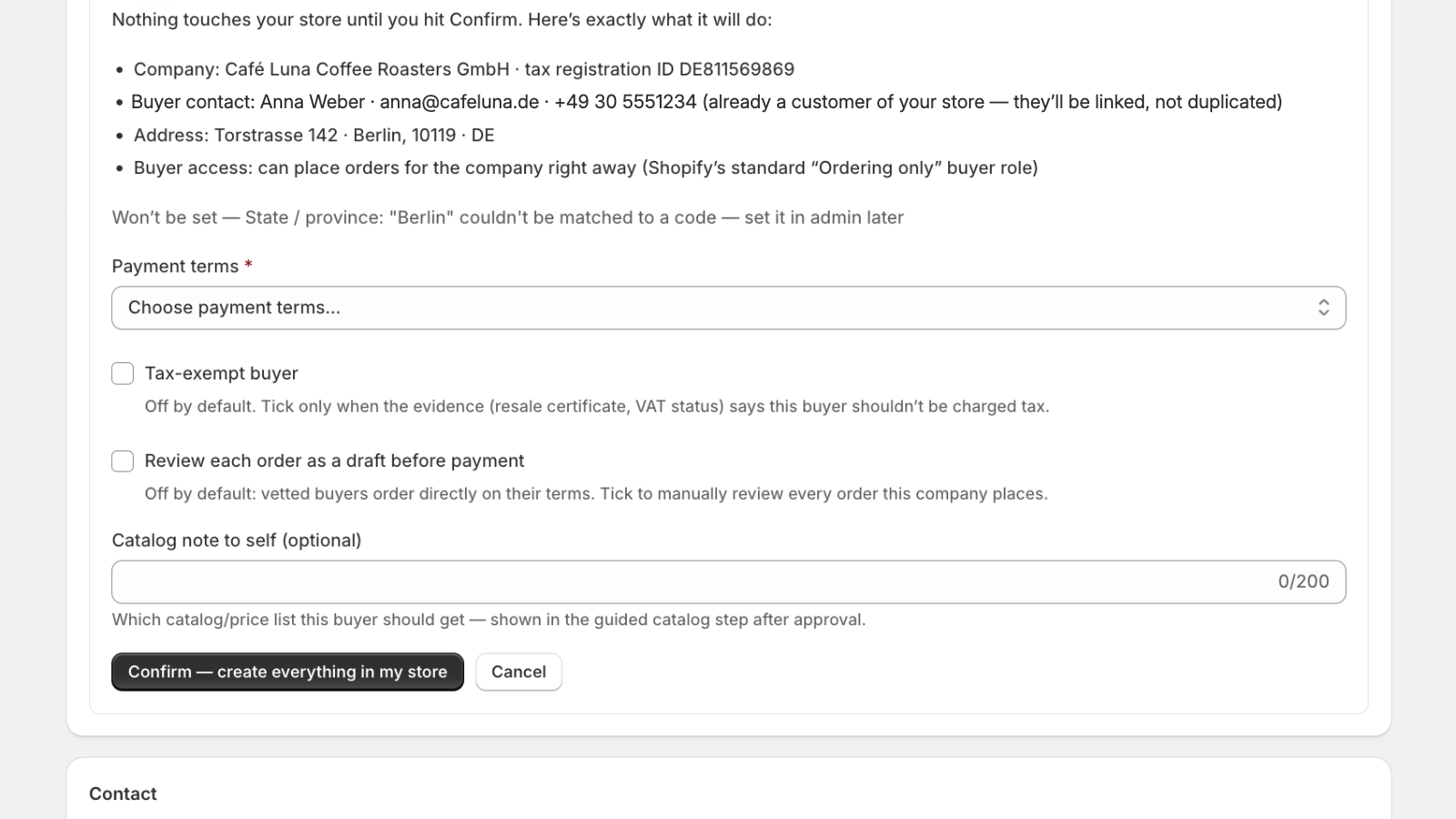This screenshot has height=819, width=1456.
Task: Click the Tax-exempt buyer label text
Action: pyautogui.click(x=221, y=373)
